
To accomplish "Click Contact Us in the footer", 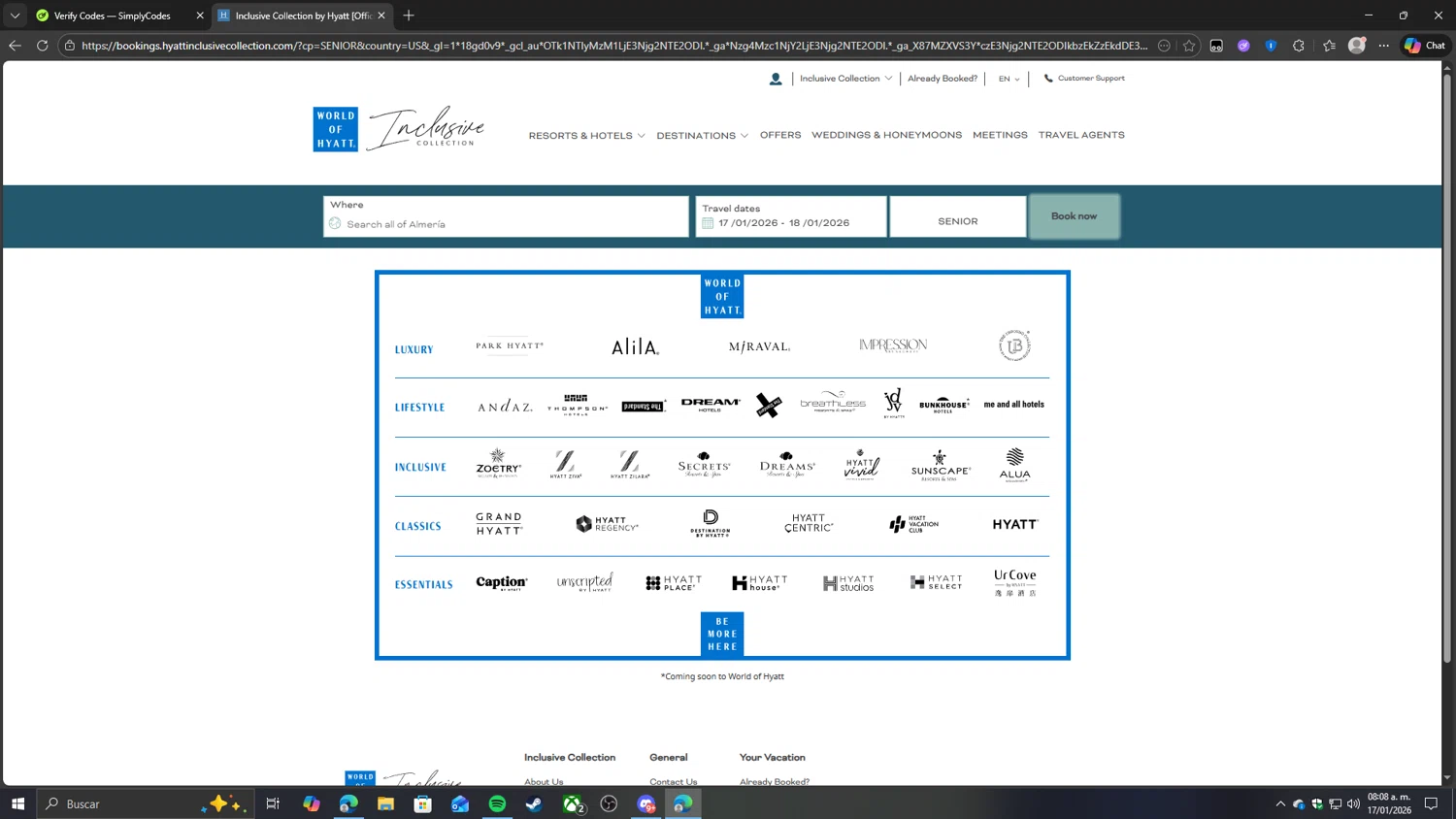I will [x=674, y=781].
